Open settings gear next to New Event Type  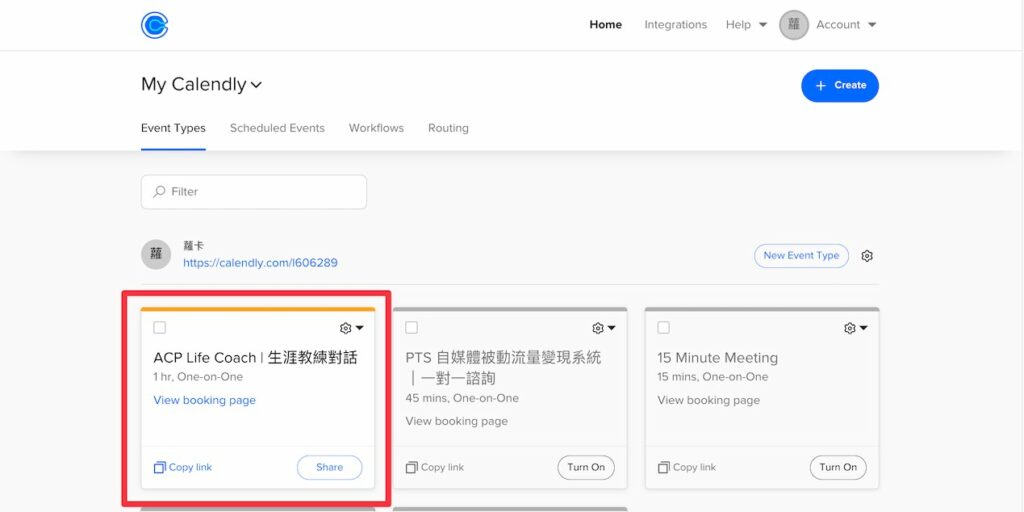pyautogui.click(x=867, y=256)
